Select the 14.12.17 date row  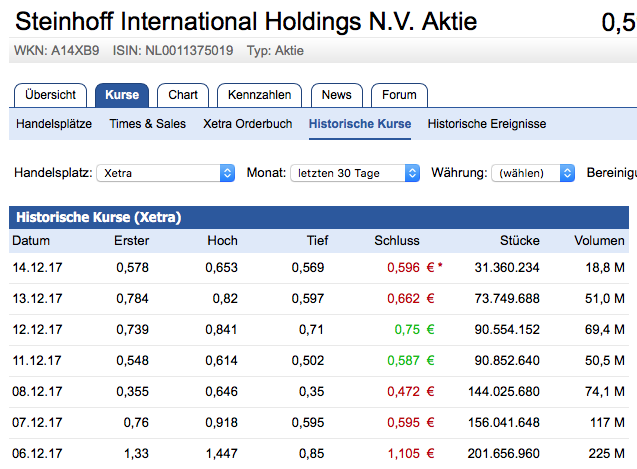point(37,268)
